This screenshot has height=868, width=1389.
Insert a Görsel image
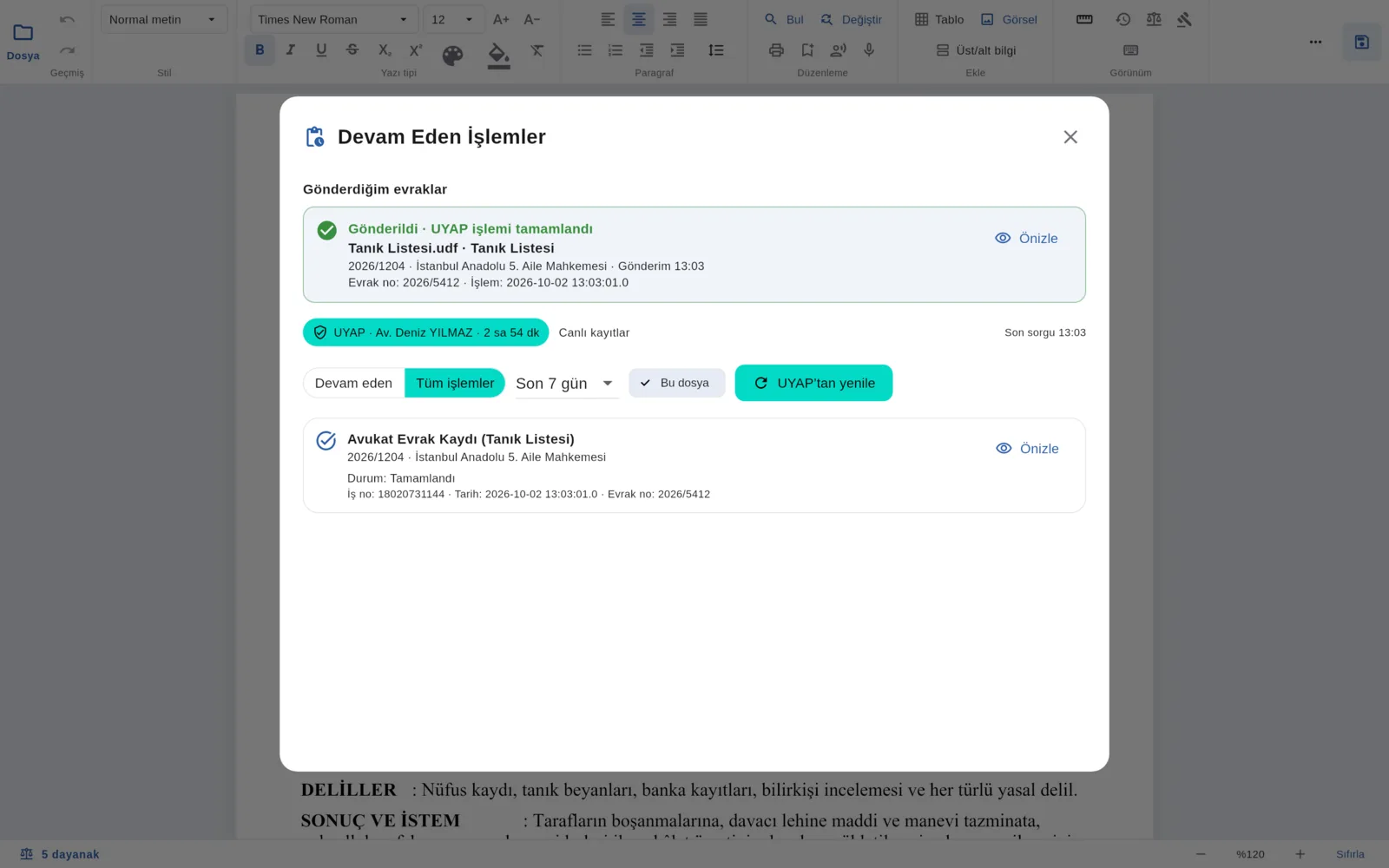1009,19
